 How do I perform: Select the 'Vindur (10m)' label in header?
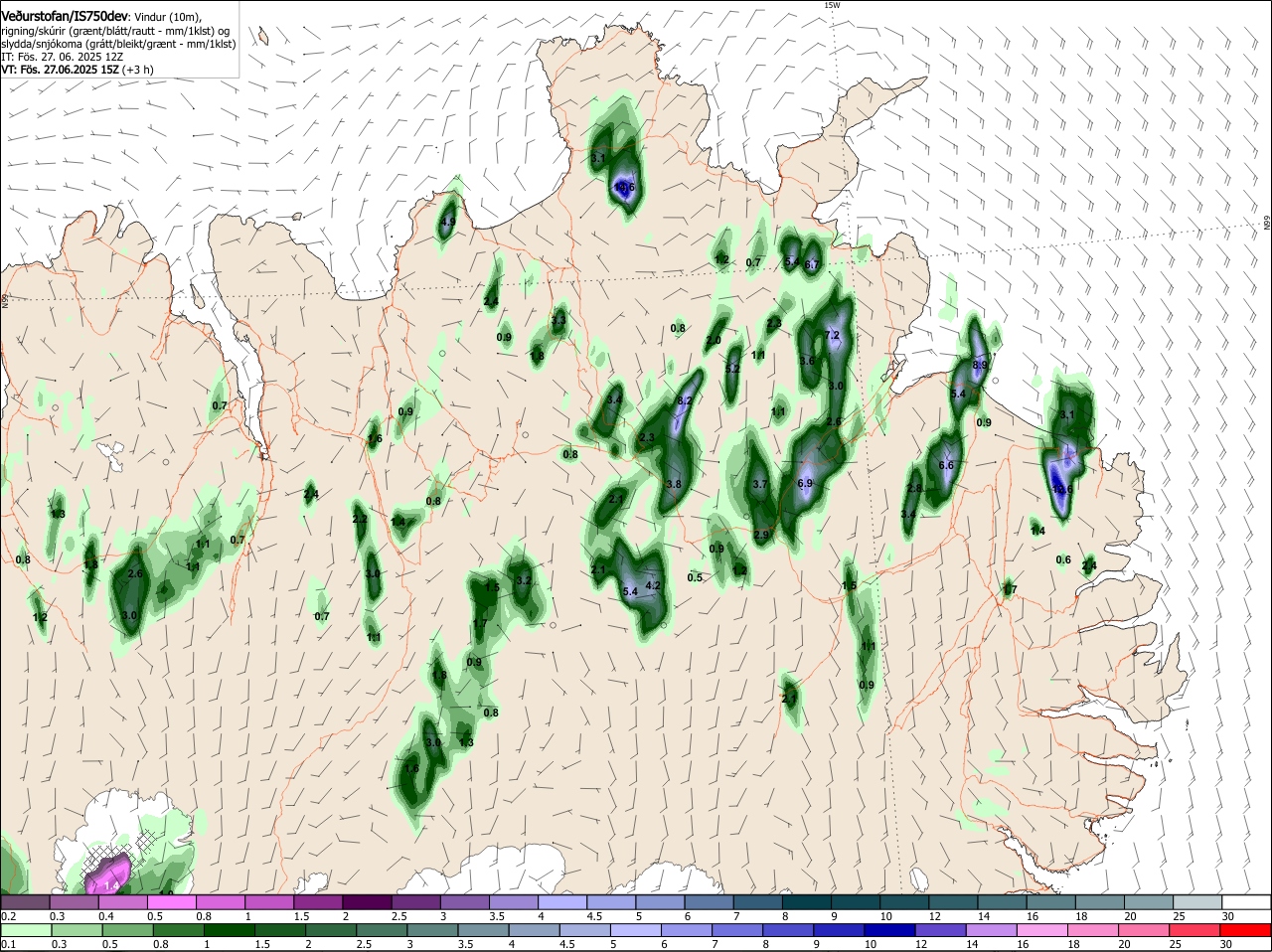168,15
